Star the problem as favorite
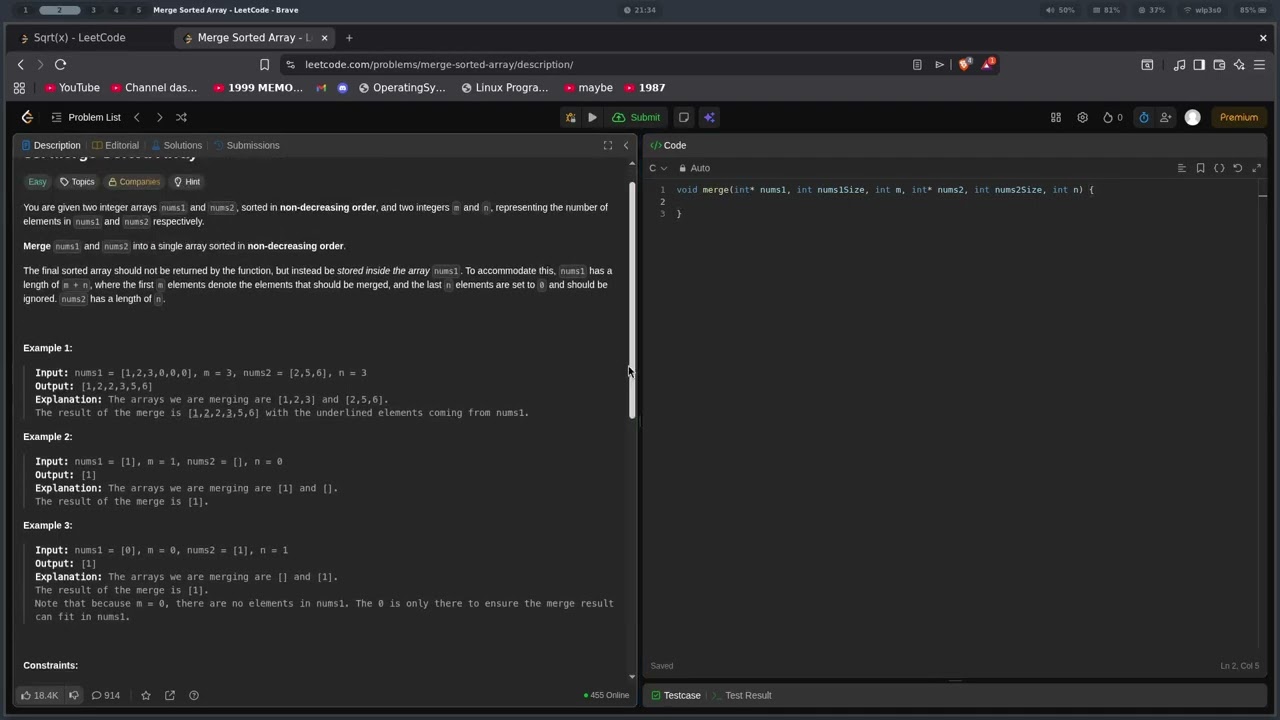The height and width of the screenshot is (720, 1280). point(146,695)
